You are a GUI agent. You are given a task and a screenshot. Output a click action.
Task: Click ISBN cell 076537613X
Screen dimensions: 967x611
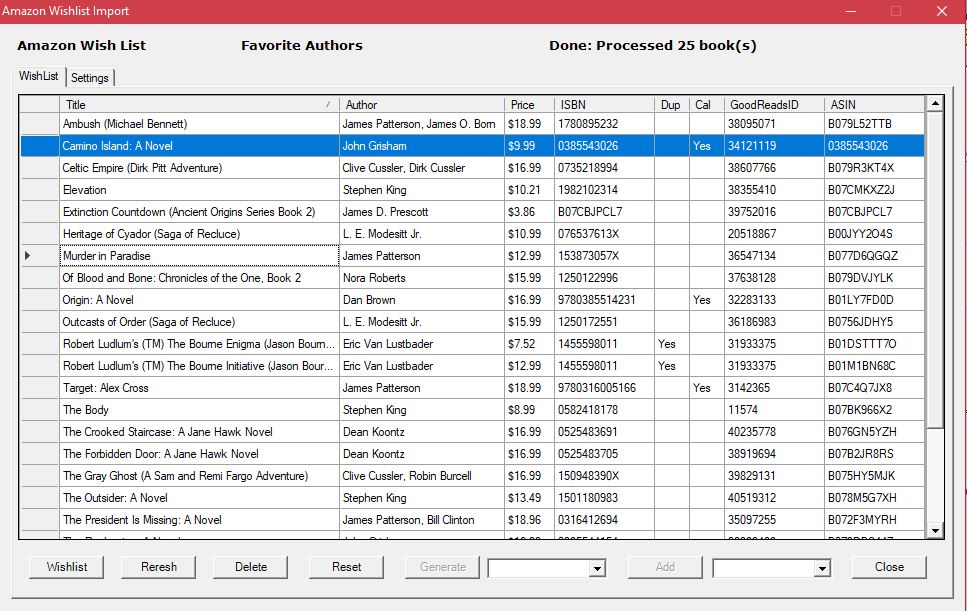[x=604, y=234]
